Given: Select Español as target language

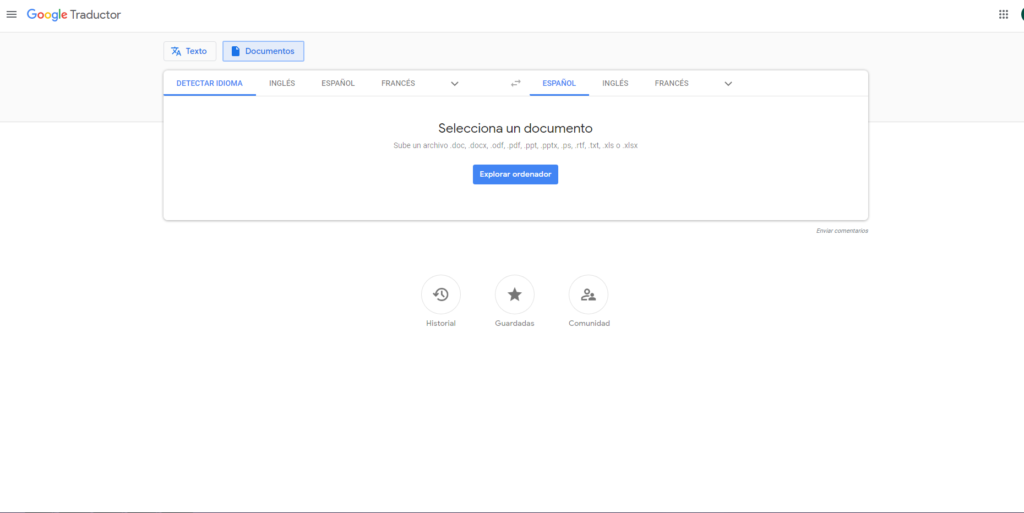Looking at the screenshot, I should (559, 83).
